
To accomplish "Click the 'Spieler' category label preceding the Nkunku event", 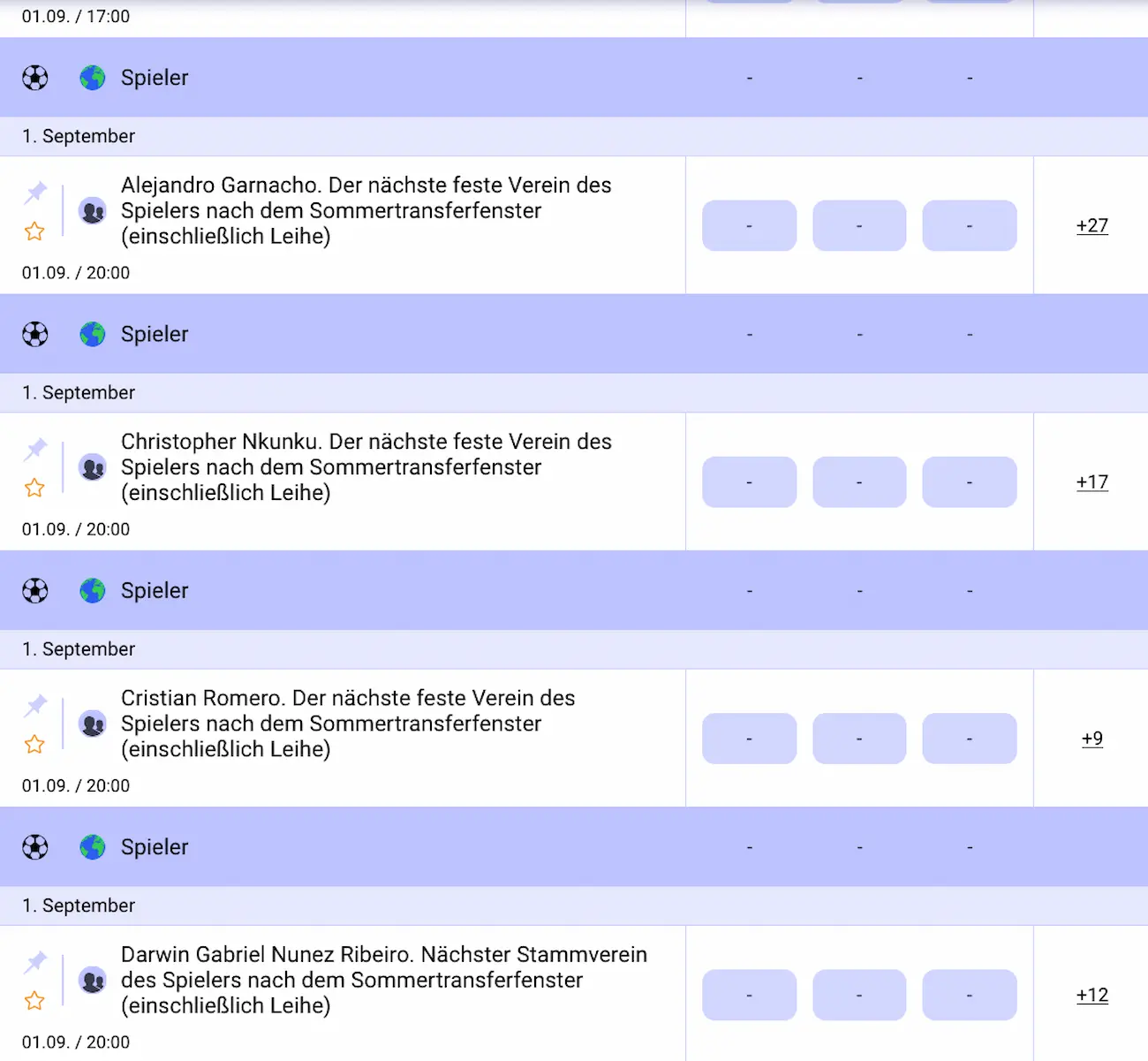I will 155,334.
